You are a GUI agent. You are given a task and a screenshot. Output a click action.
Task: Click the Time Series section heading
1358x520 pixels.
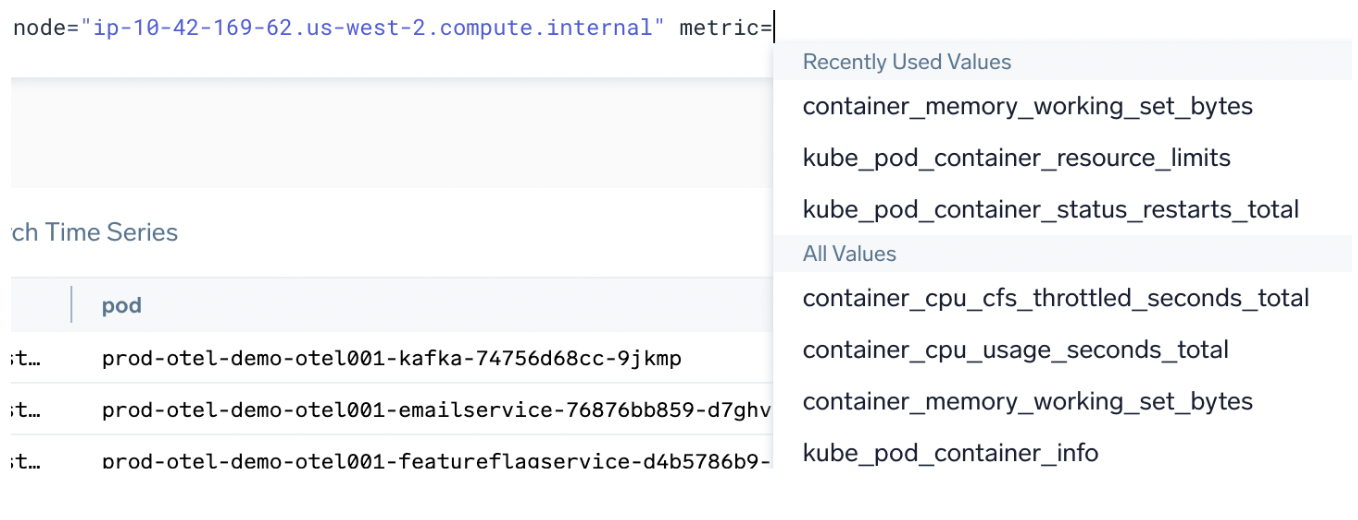click(94, 233)
